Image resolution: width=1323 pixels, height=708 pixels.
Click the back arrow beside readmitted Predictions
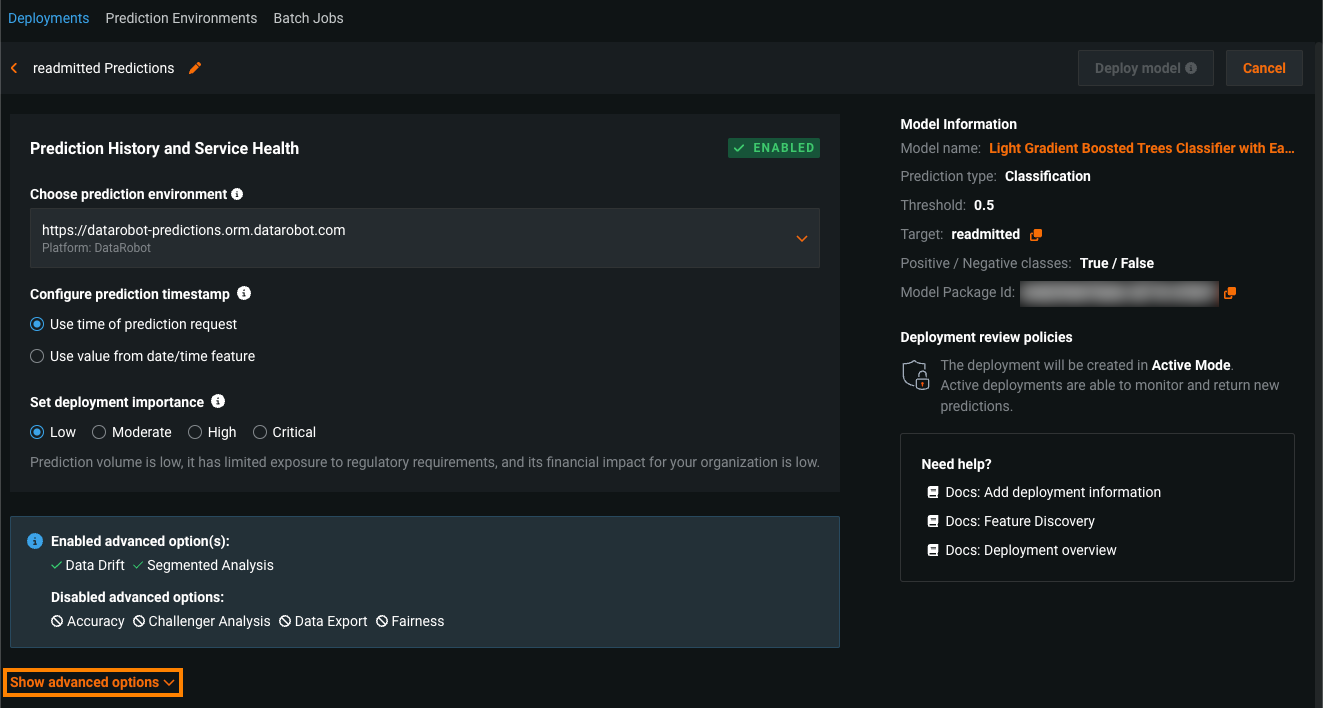click(x=14, y=68)
